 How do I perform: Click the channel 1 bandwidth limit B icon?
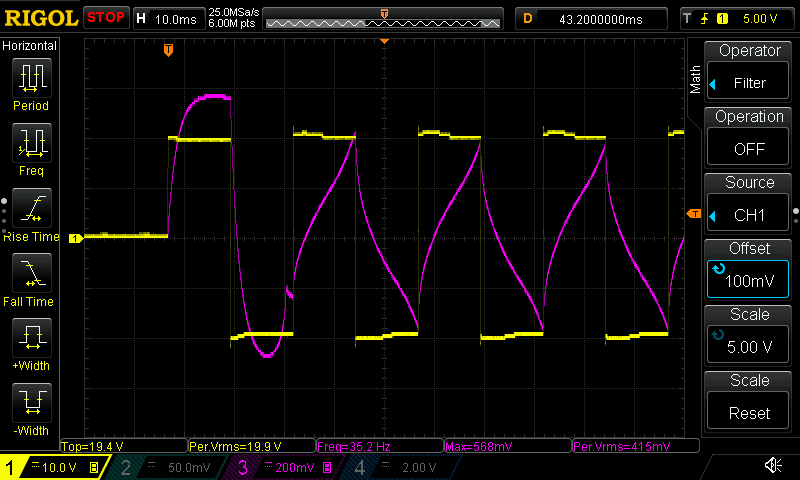tap(94, 467)
